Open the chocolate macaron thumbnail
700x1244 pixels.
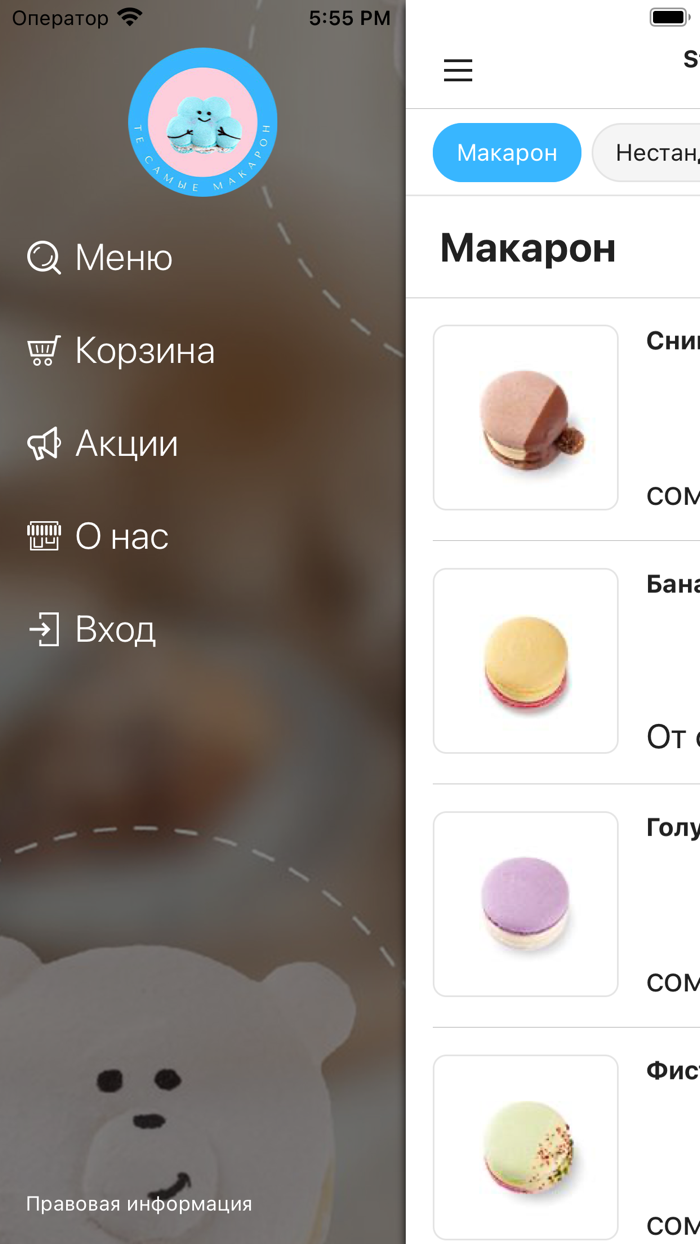(526, 418)
